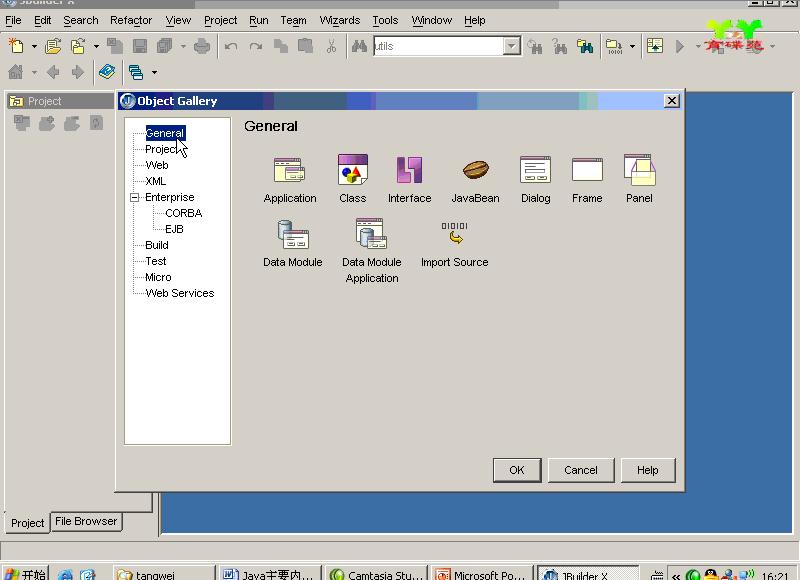Click the Find binoculars icon left of search box
The image size is (800, 580).
pyautogui.click(x=359, y=46)
